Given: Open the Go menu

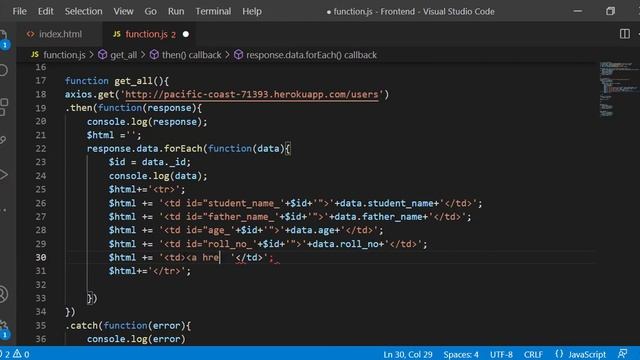Looking at the screenshot, I should (150, 11).
